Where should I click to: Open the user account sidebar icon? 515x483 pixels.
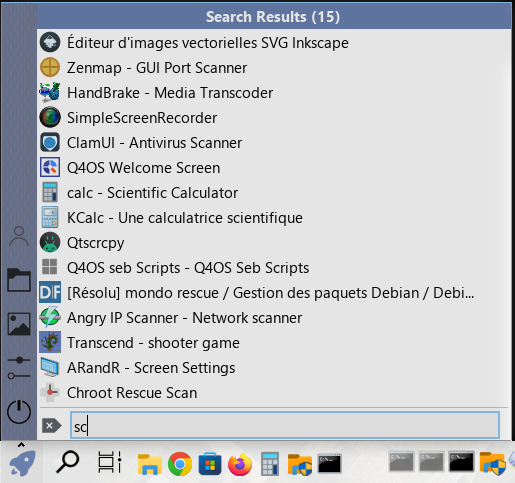click(x=19, y=236)
